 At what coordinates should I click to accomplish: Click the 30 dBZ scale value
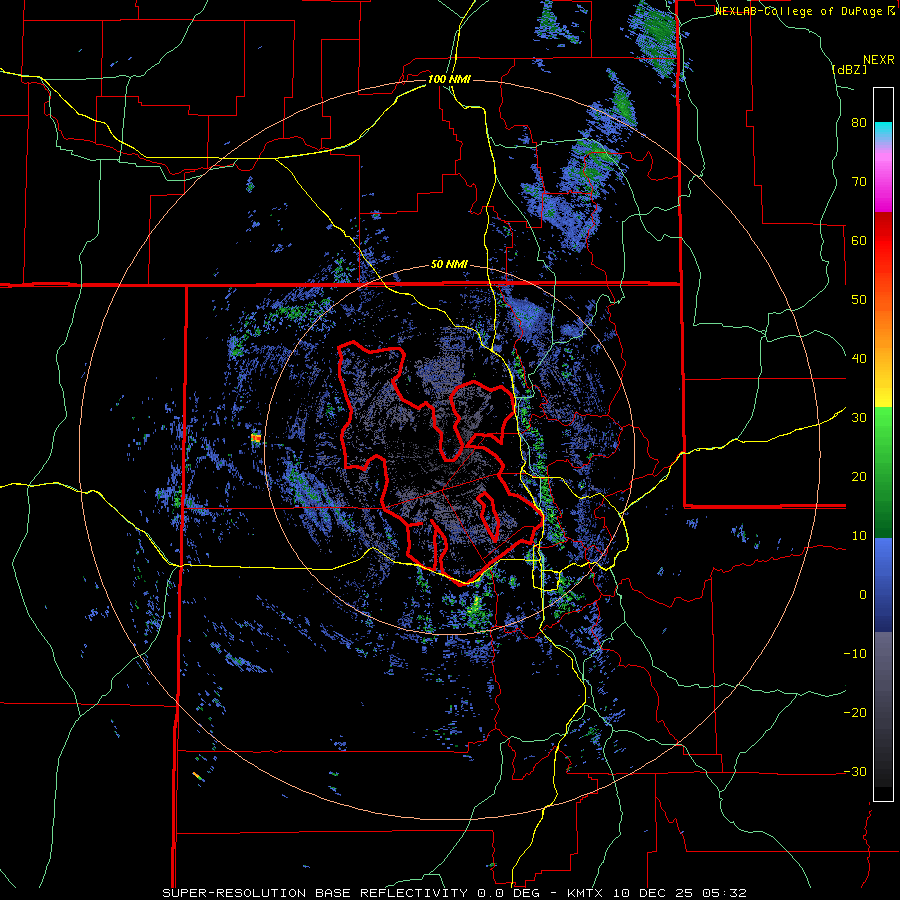click(x=859, y=418)
